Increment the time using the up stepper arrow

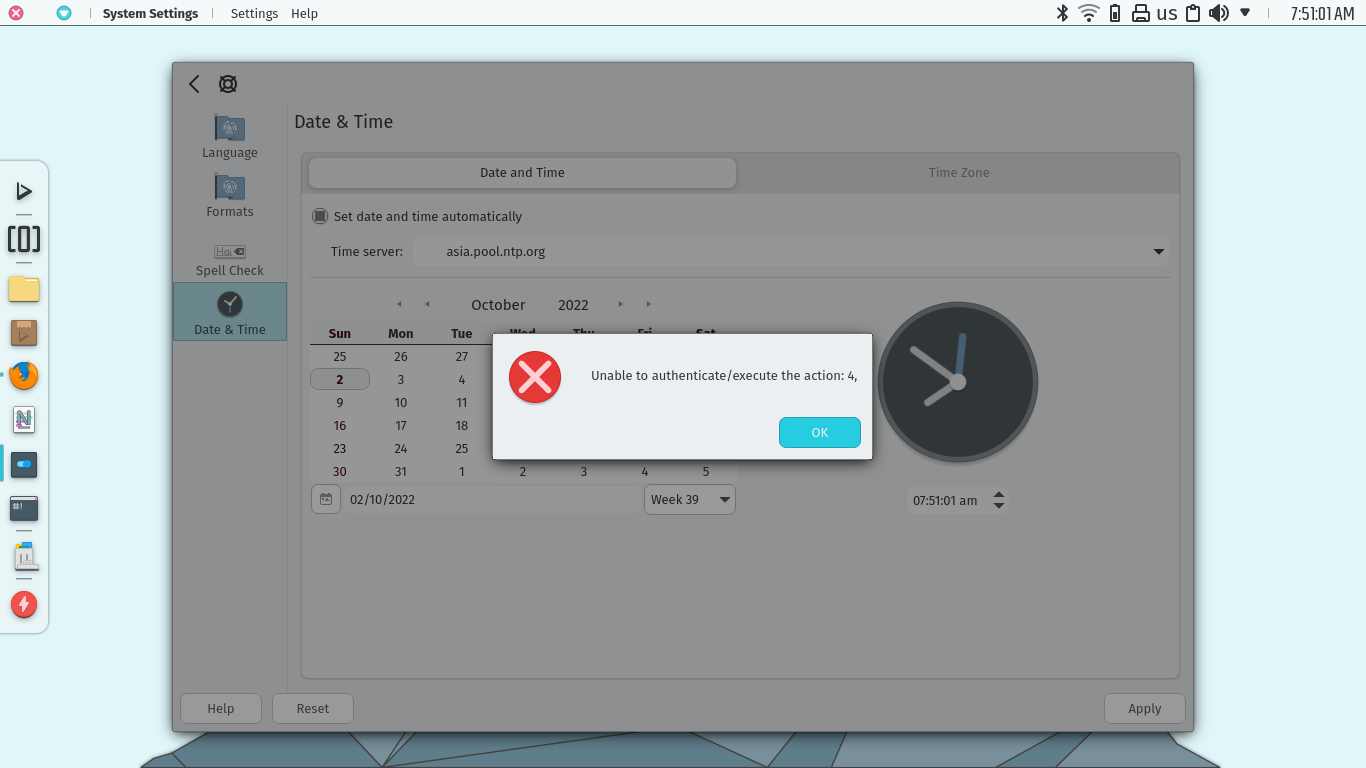pyautogui.click(x=998, y=494)
